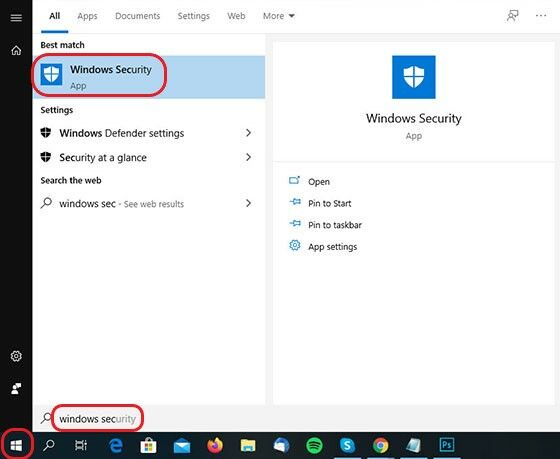Open Windows Defender settings result
Viewport: 560px width, 459px height.
click(149, 133)
